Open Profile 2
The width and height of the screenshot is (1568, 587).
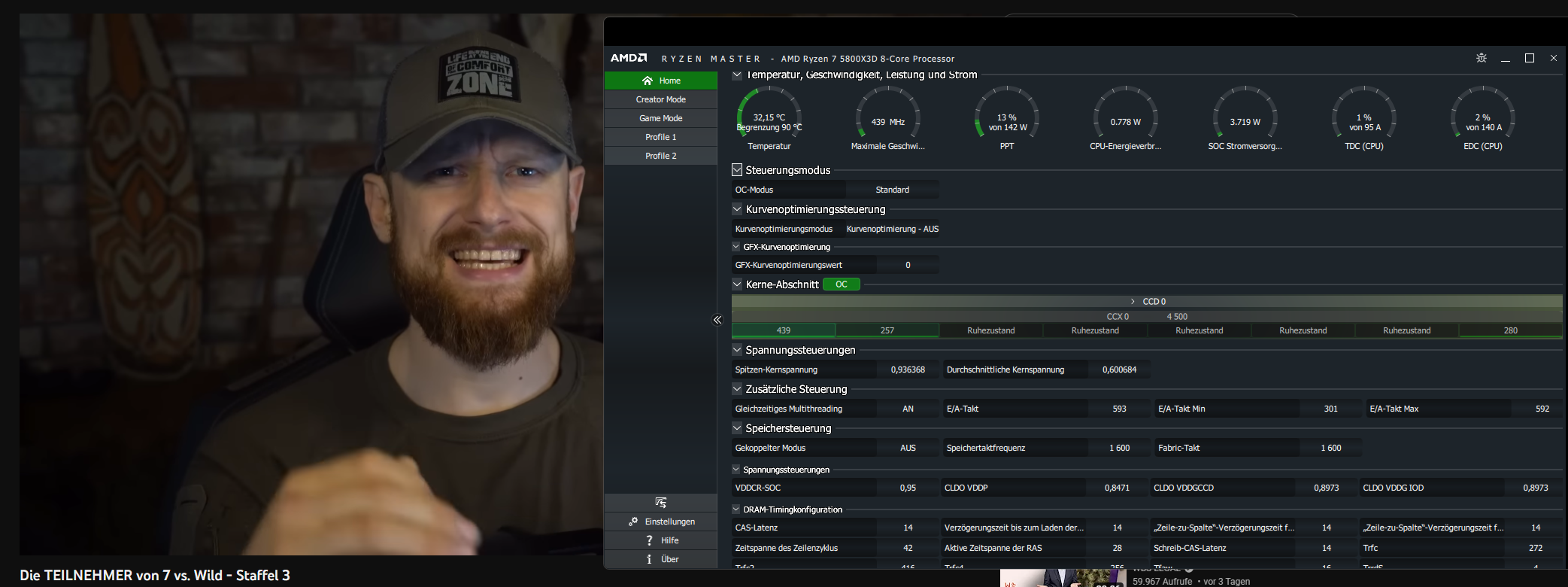(x=661, y=156)
